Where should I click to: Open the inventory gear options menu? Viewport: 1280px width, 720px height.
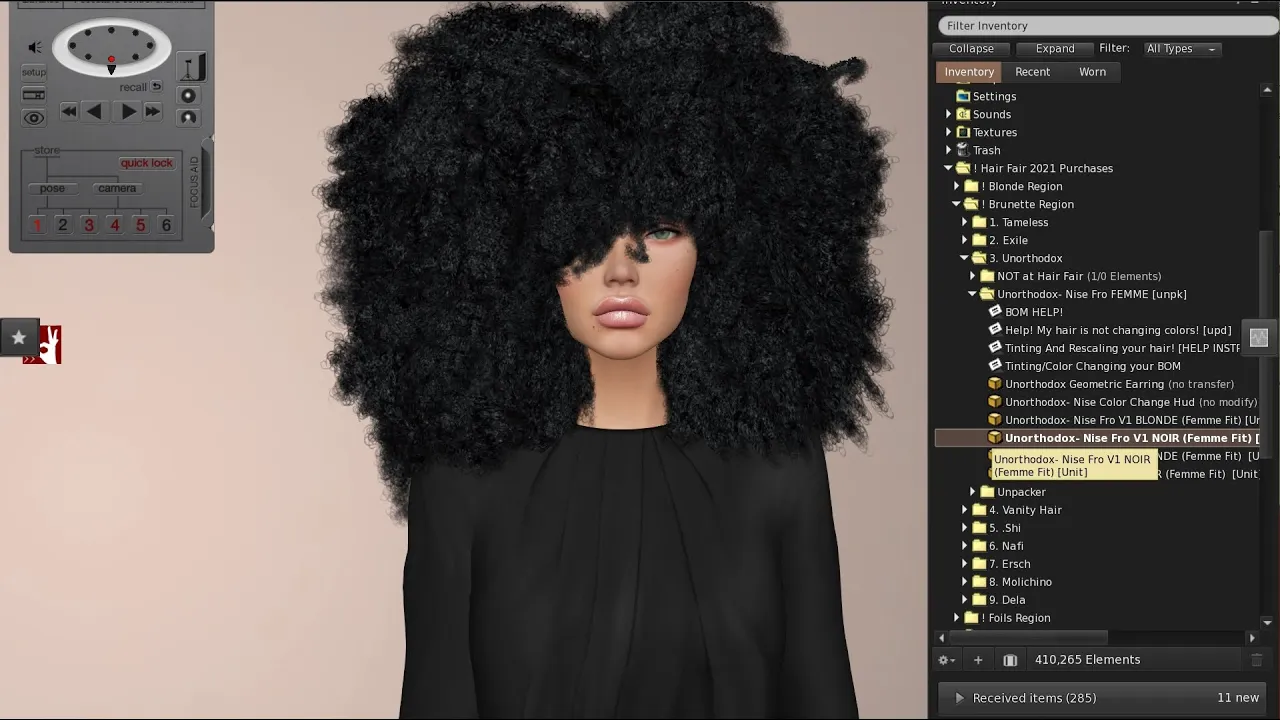pos(945,660)
